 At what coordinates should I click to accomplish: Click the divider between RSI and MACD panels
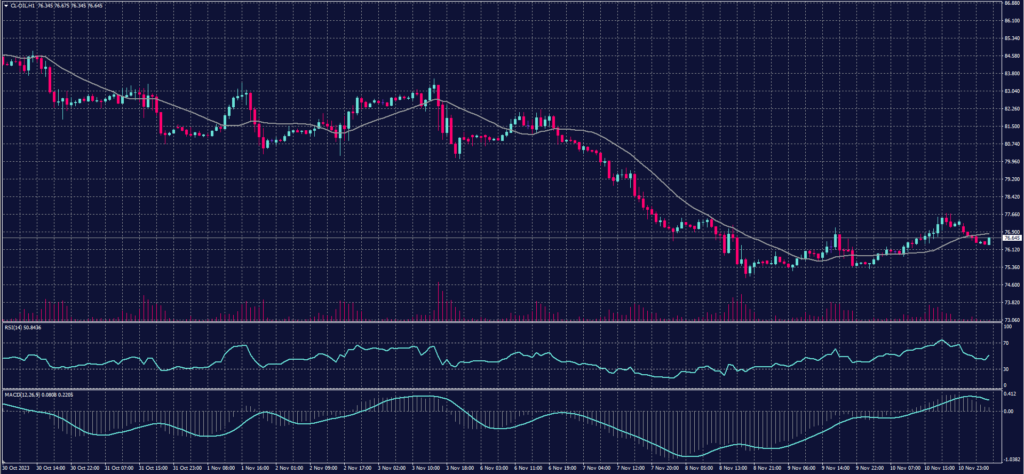(500, 389)
